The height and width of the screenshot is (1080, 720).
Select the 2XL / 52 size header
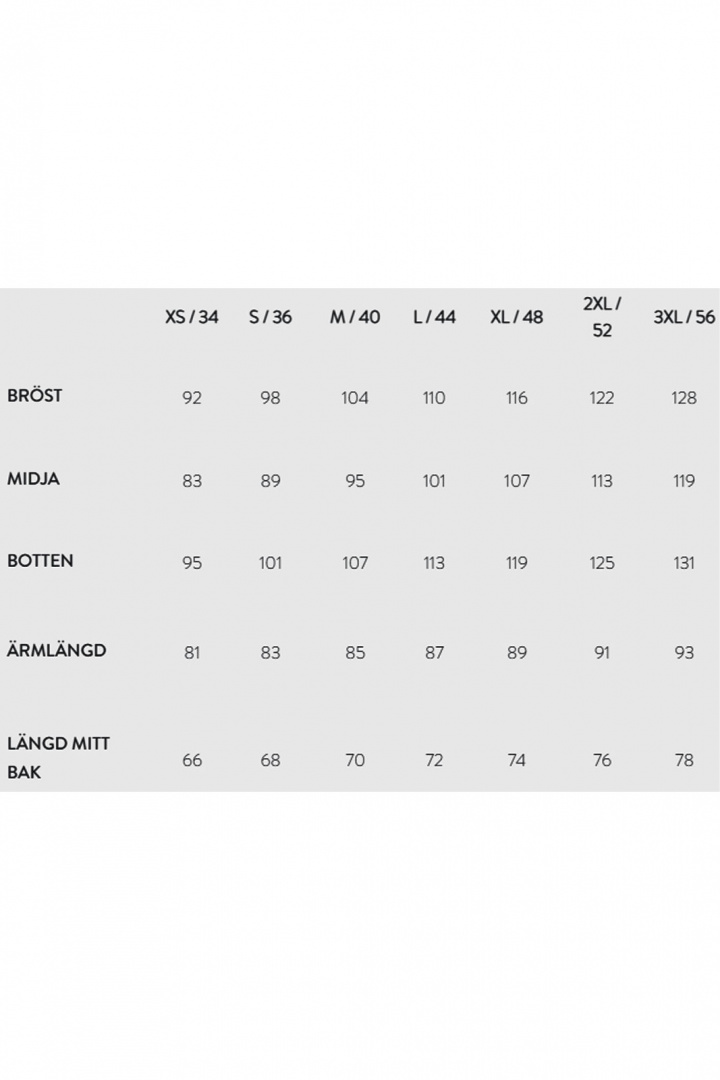click(602, 316)
